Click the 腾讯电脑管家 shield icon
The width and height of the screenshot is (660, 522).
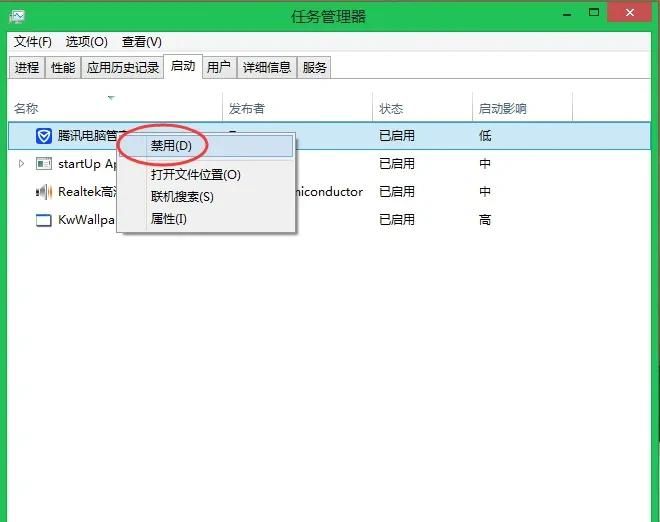44,136
